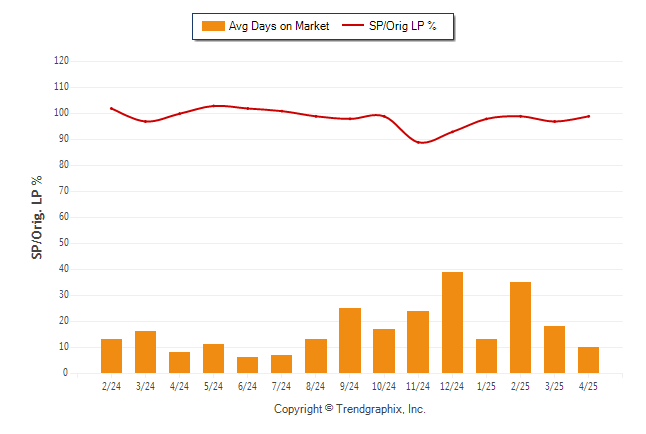Click the 1/25 x-axis label
This screenshot has width=646, height=434.
pyautogui.click(x=486, y=386)
